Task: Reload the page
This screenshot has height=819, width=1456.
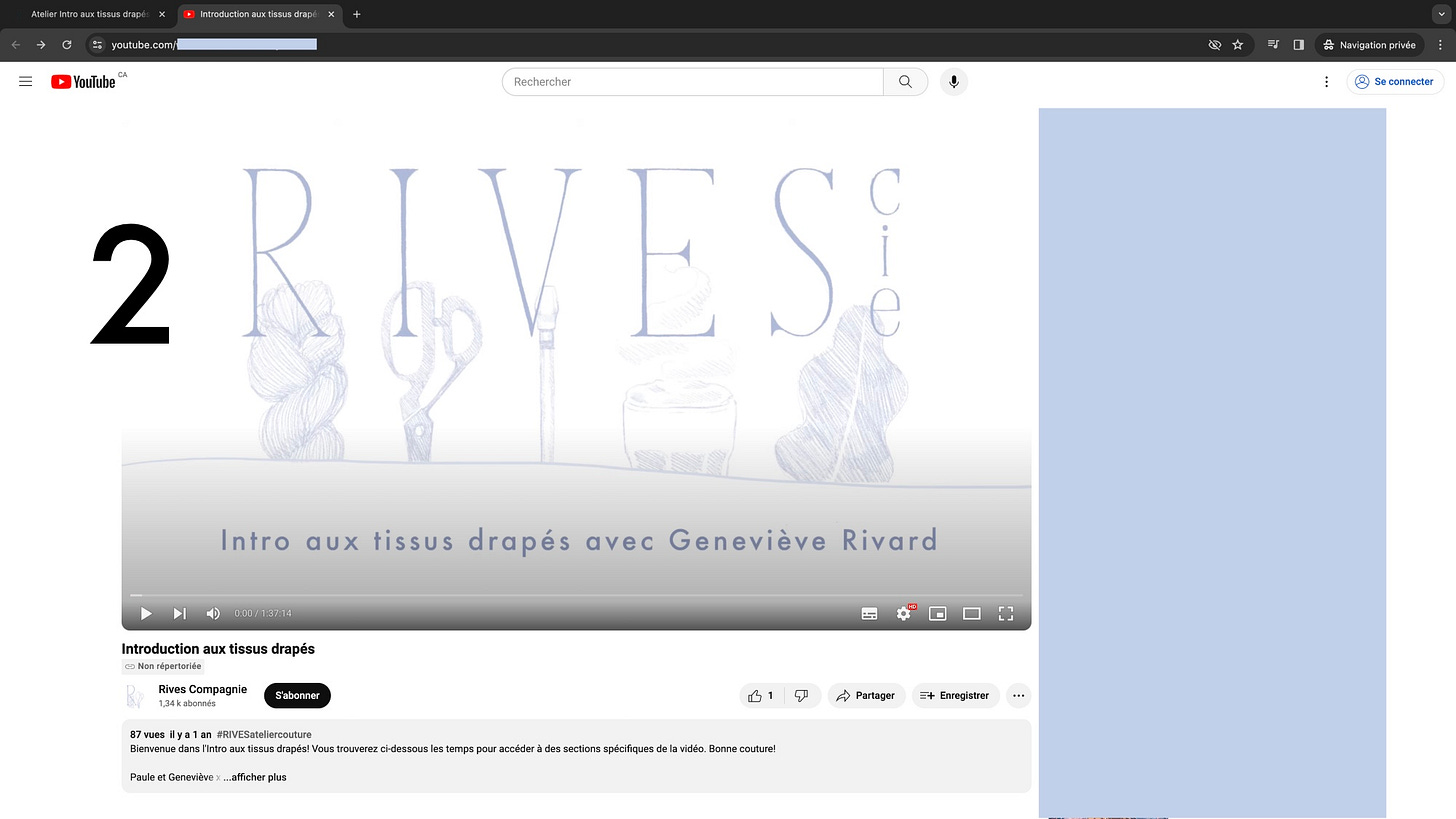Action: pos(67,45)
